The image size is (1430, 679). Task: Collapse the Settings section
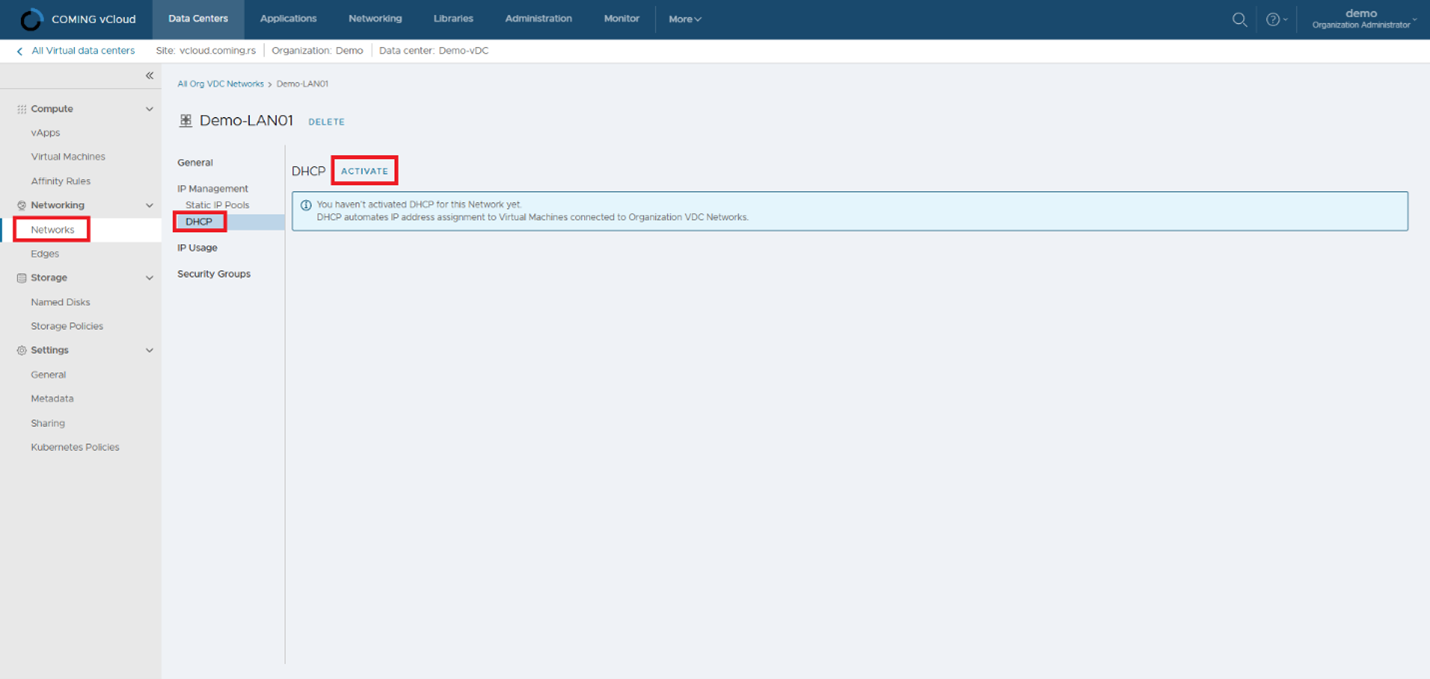point(150,351)
